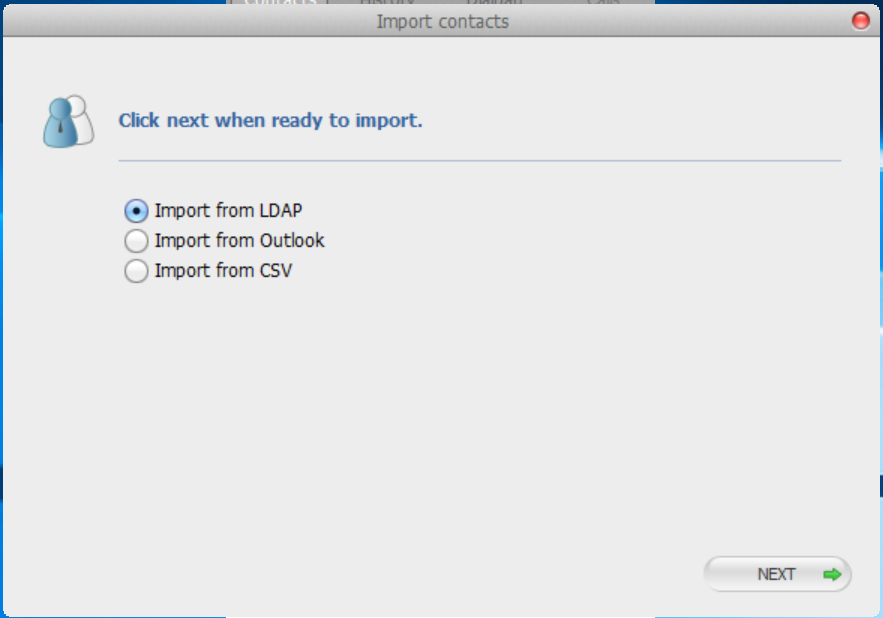Image resolution: width=883 pixels, height=618 pixels.
Task: Select Import from CSV
Action: 135,271
